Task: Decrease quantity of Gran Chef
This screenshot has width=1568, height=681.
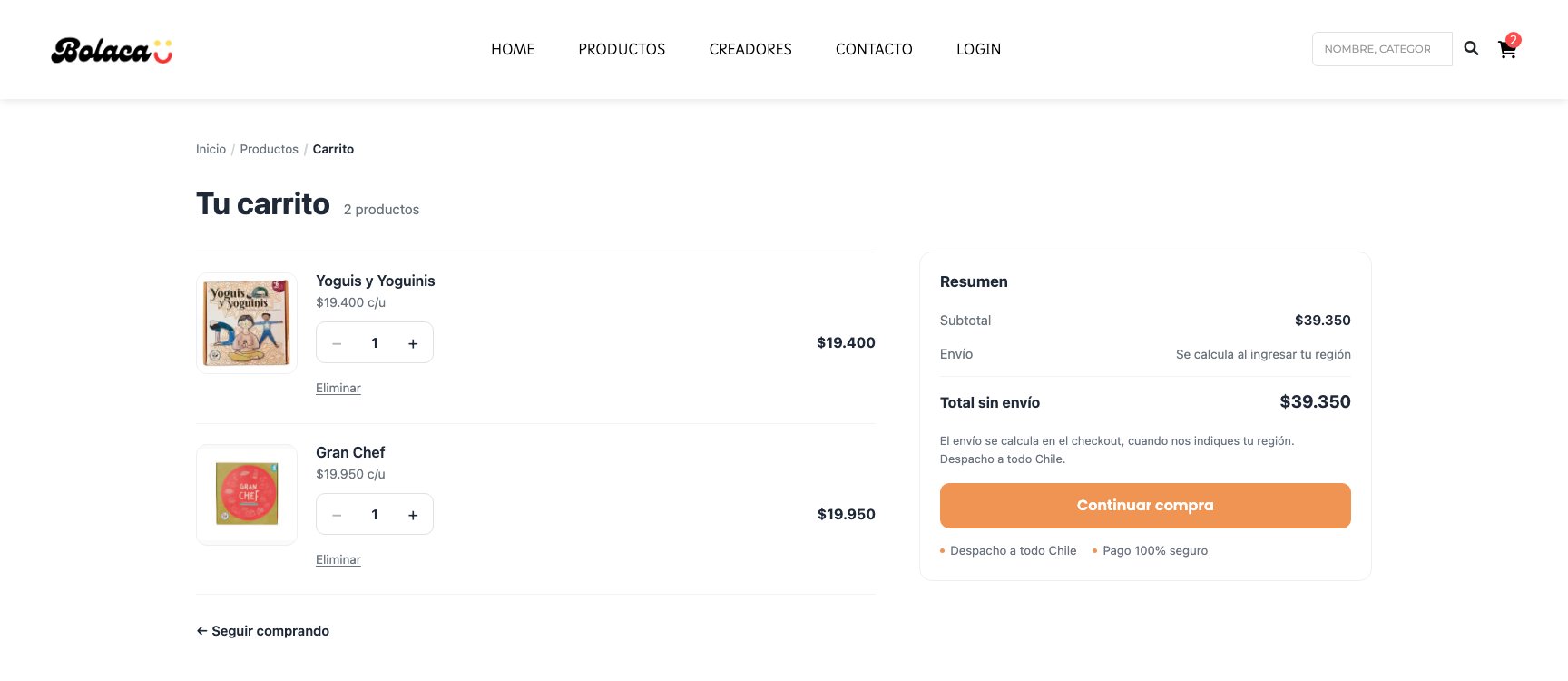Action: [x=337, y=515]
